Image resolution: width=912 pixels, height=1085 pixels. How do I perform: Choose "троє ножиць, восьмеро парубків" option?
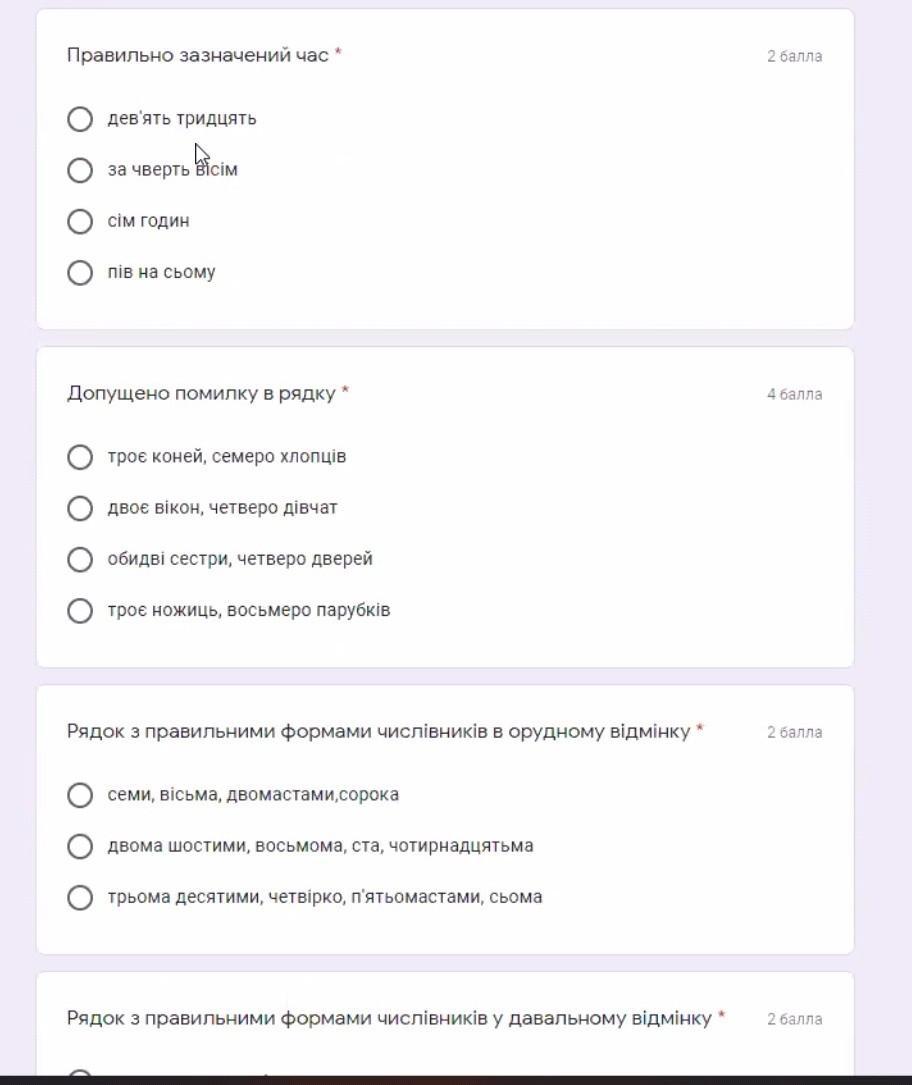coord(80,610)
